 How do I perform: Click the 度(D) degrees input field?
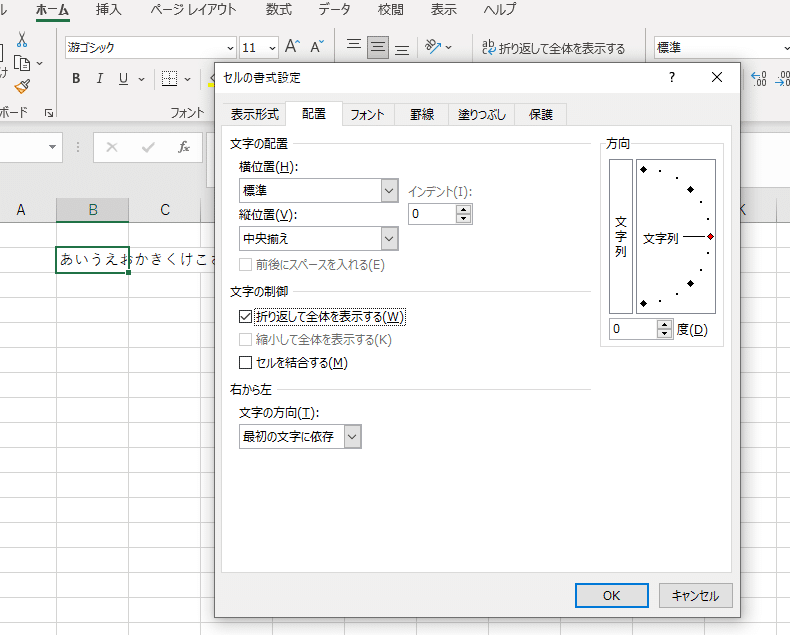click(x=634, y=329)
